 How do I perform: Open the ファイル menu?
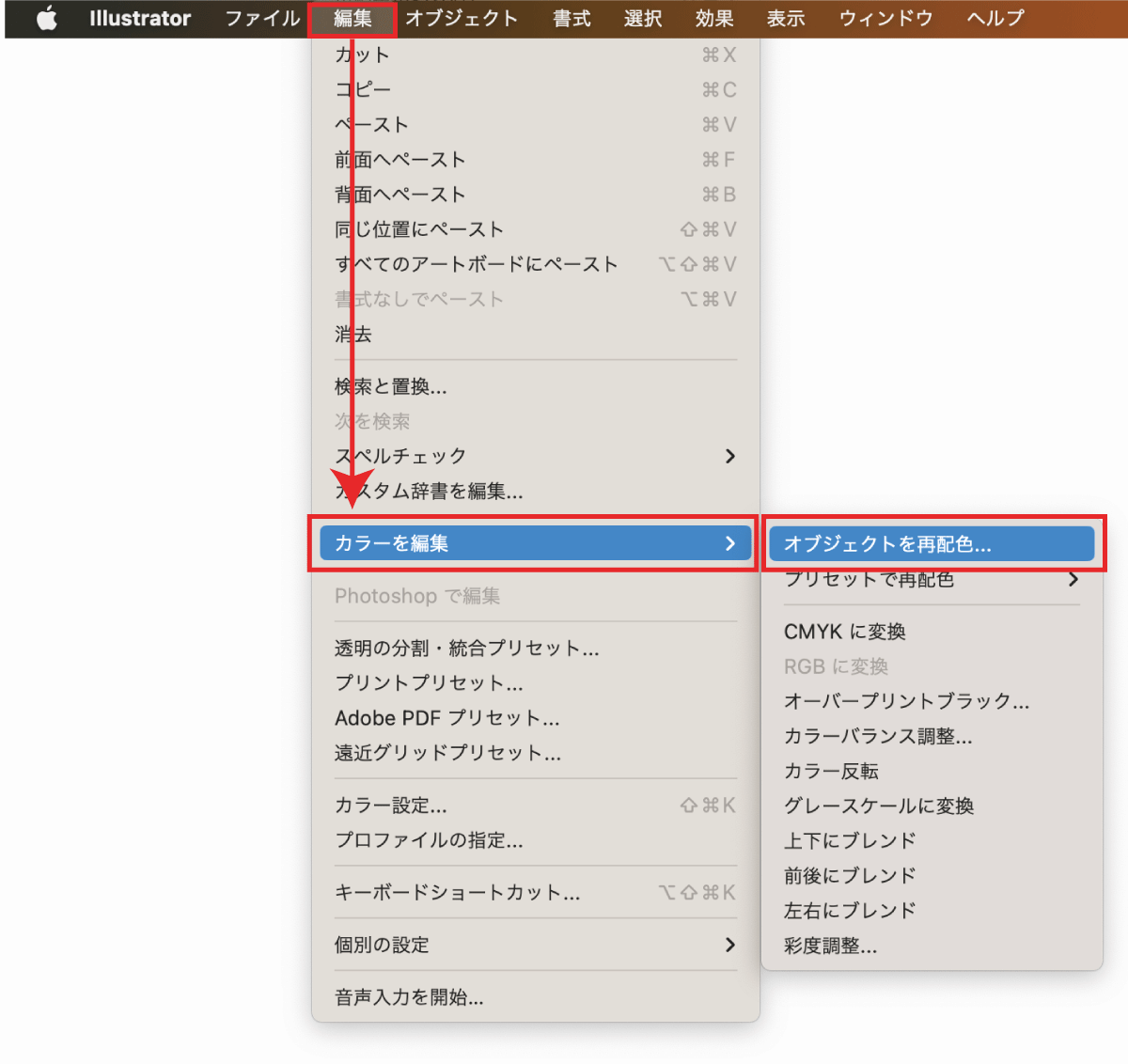click(x=262, y=19)
